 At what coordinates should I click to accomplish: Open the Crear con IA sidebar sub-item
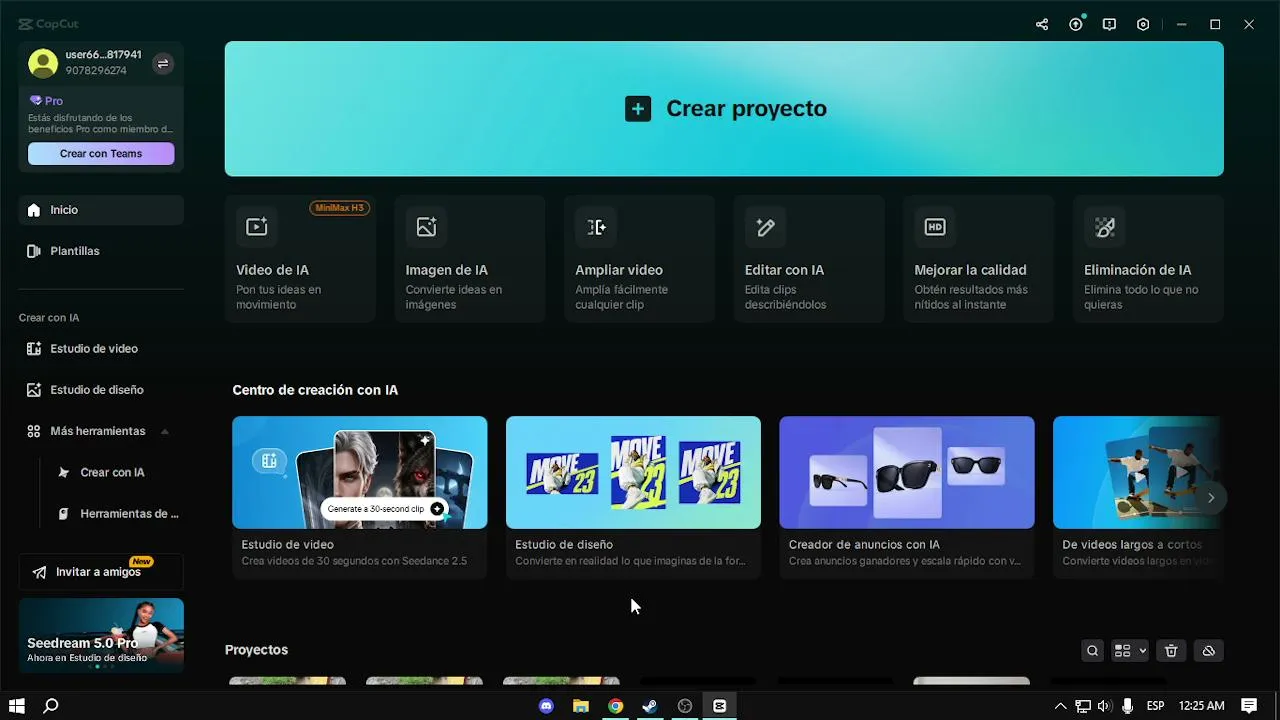(x=112, y=472)
